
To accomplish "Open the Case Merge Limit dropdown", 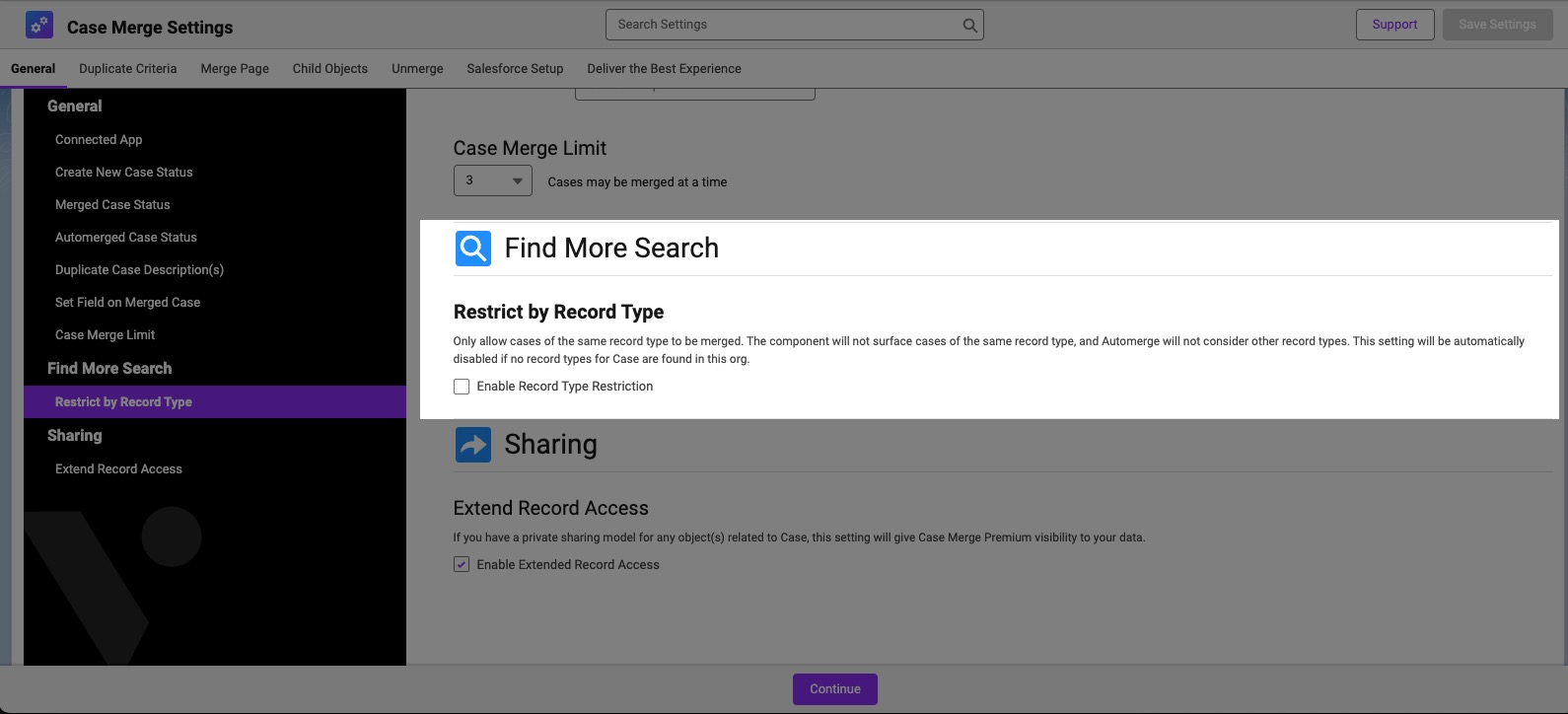I will click(493, 180).
